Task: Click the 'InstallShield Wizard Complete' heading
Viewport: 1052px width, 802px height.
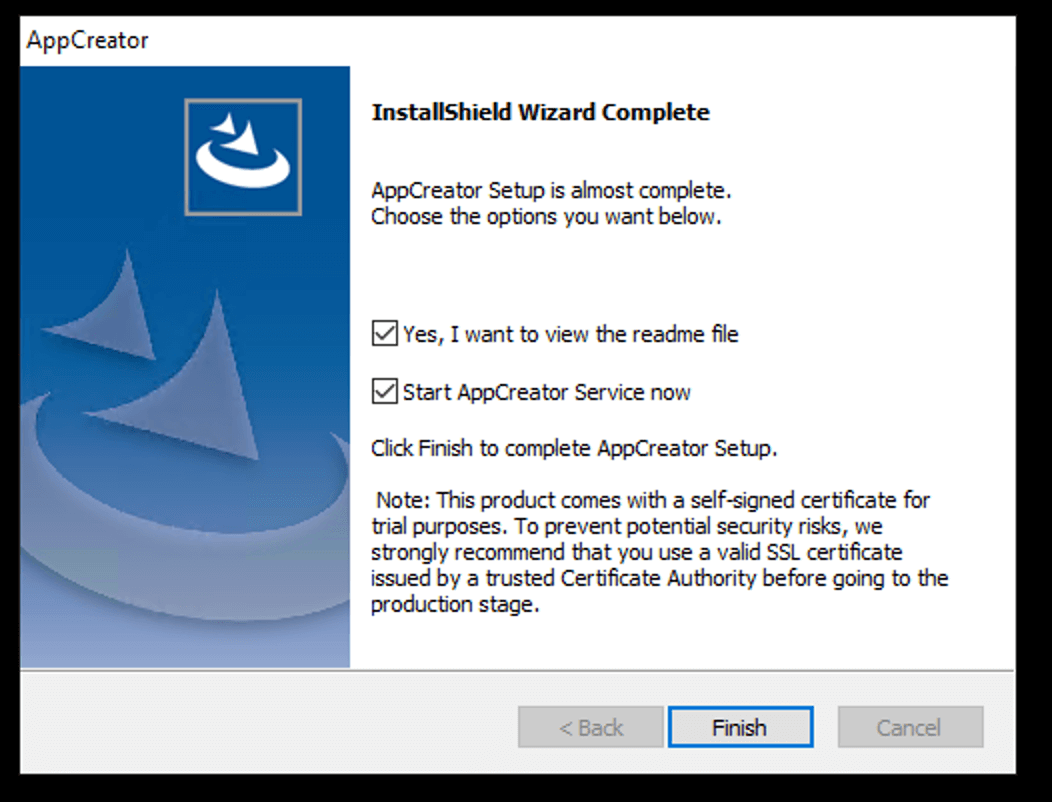Action: click(540, 112)
